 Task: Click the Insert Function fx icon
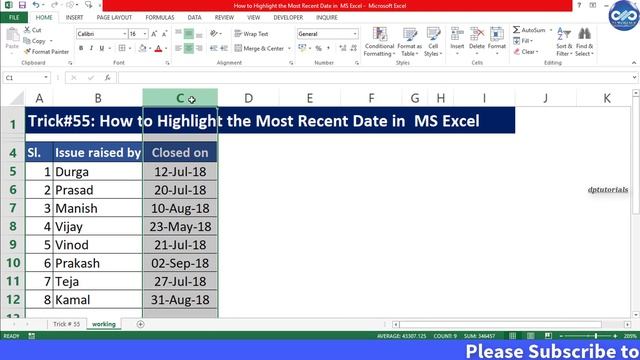click(x=107, y=78)
